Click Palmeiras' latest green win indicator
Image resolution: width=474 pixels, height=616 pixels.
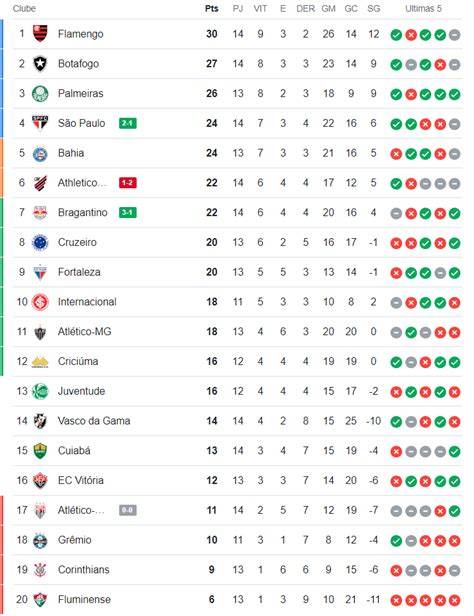pyautogui.click(x=454, y=95)
